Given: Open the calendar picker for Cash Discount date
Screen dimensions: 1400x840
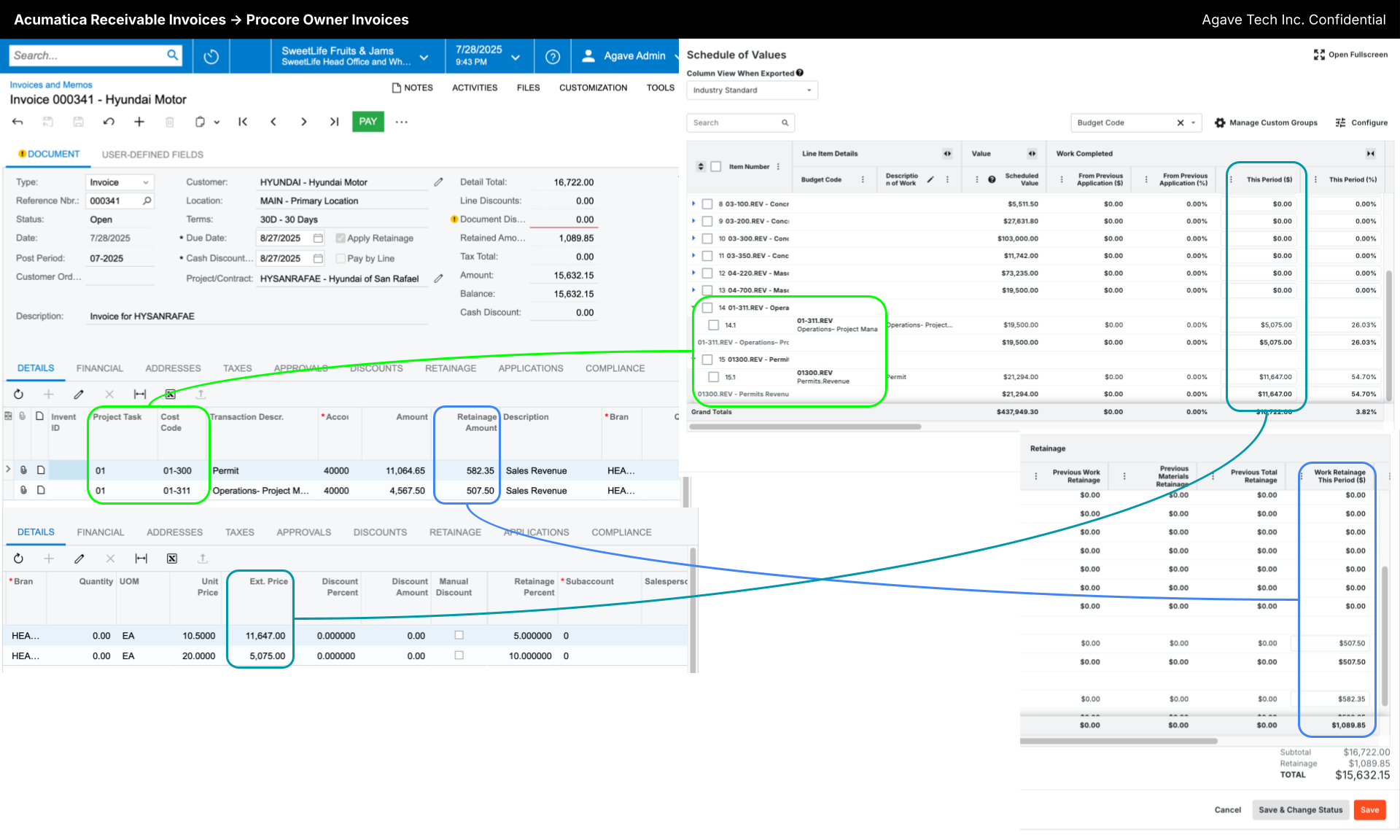Looking at the screenshot, I should pos(318,258).
